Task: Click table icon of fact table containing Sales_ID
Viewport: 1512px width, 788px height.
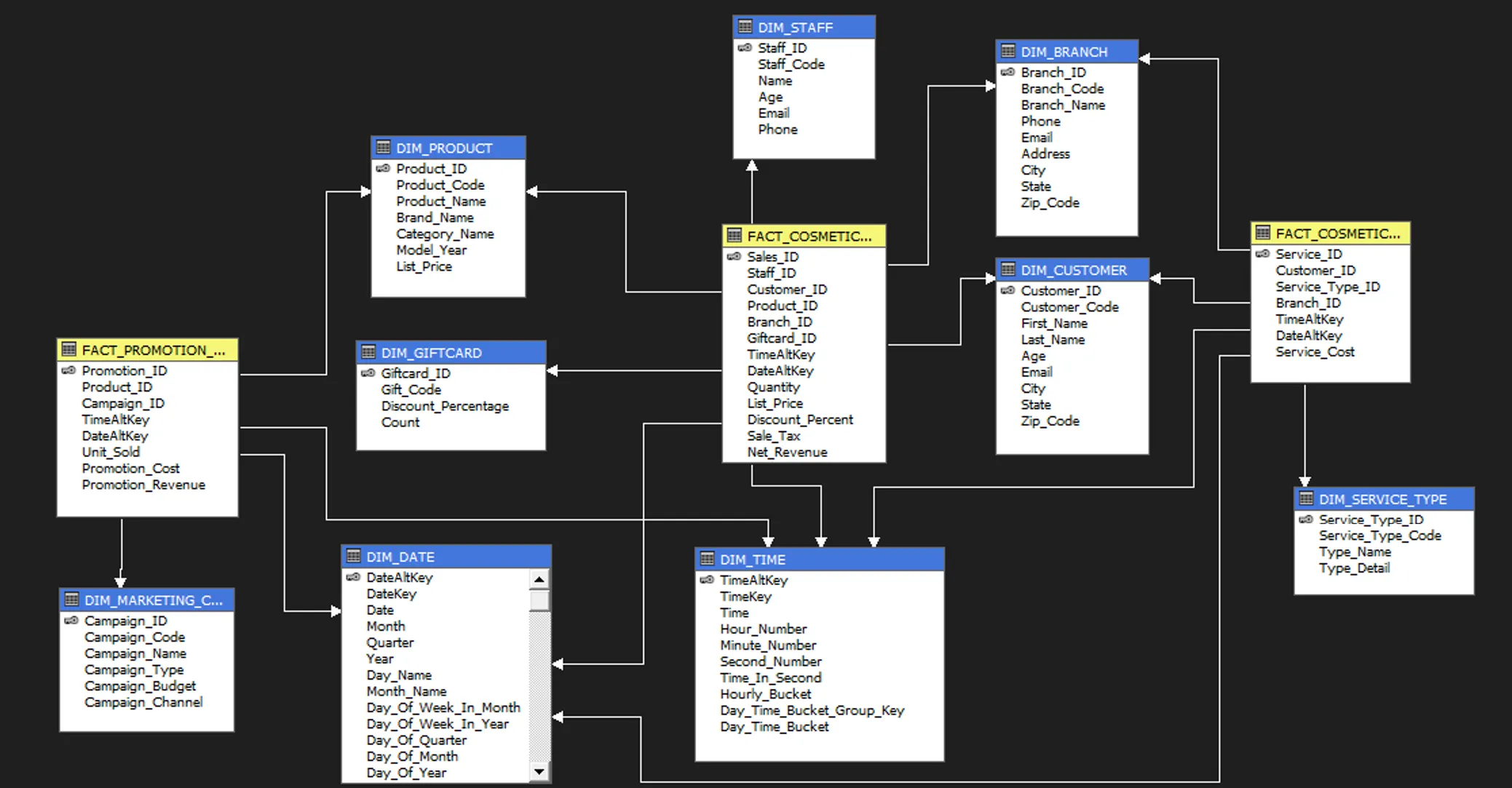Action: click(x=735, y=235)
